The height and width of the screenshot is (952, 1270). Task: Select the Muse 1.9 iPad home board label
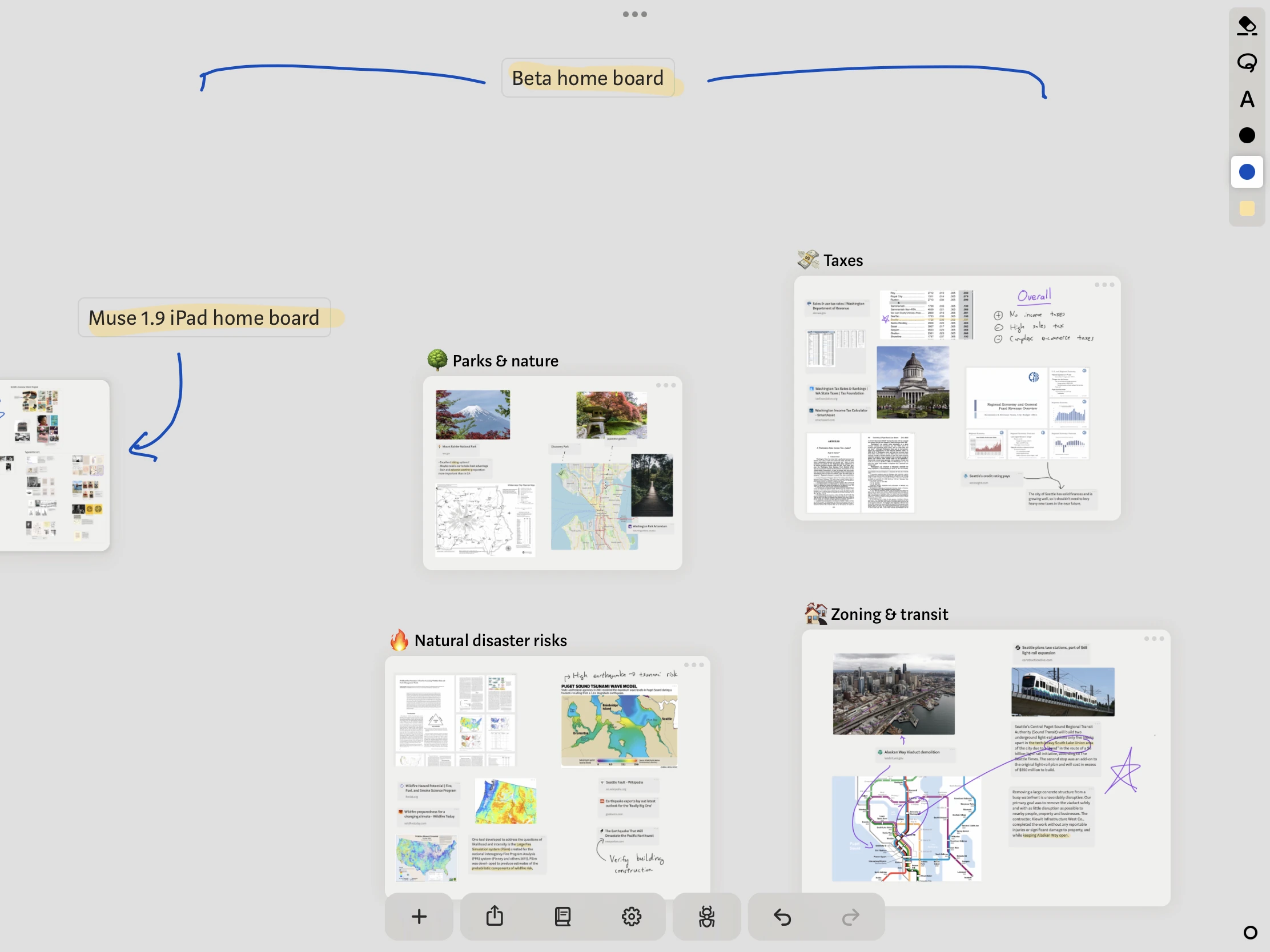(204, 318)
